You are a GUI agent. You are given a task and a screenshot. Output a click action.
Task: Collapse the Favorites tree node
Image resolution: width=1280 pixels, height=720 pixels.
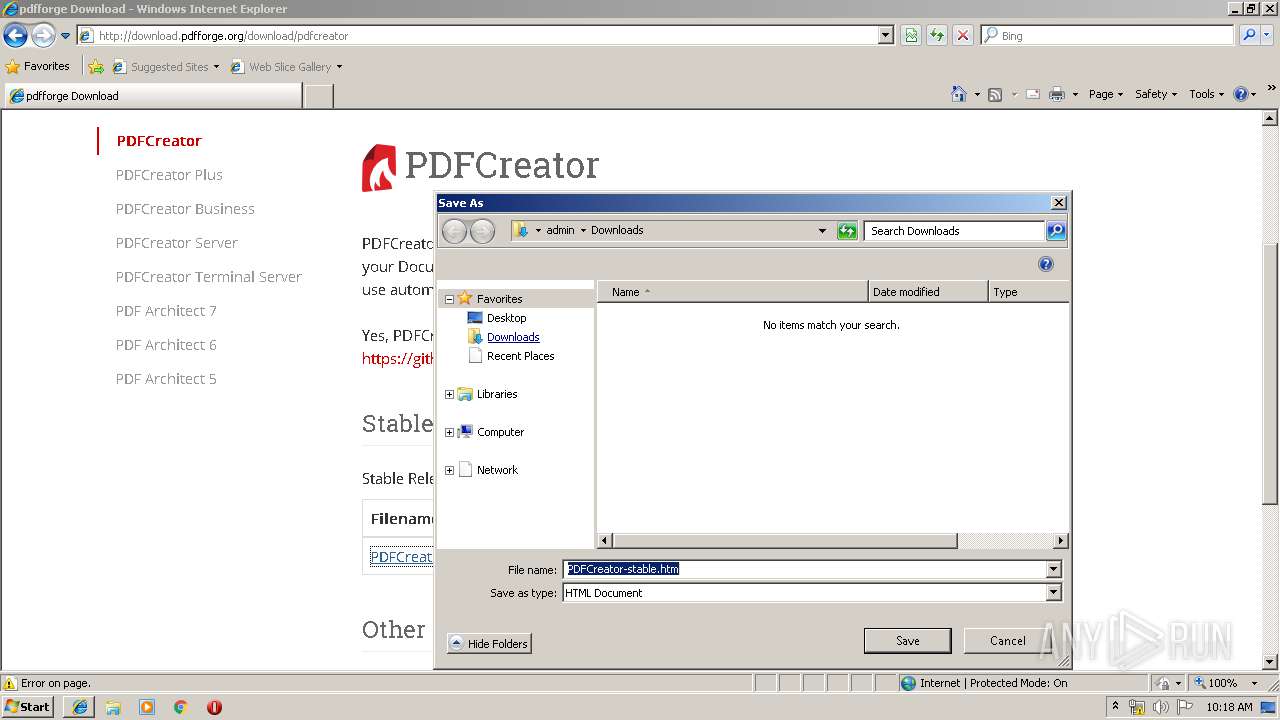pyautogui.click(x=449, y=299)
